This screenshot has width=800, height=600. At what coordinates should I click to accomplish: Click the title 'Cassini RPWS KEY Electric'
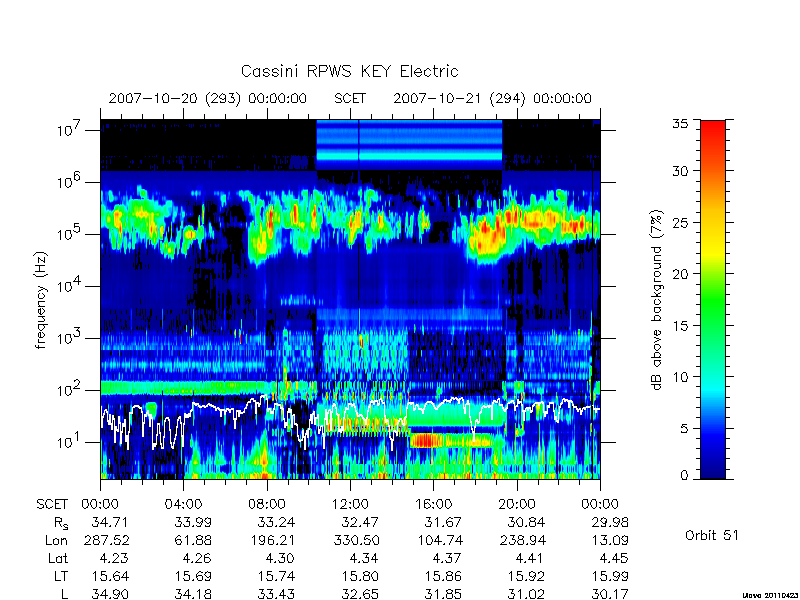click(x=349, y=71)
